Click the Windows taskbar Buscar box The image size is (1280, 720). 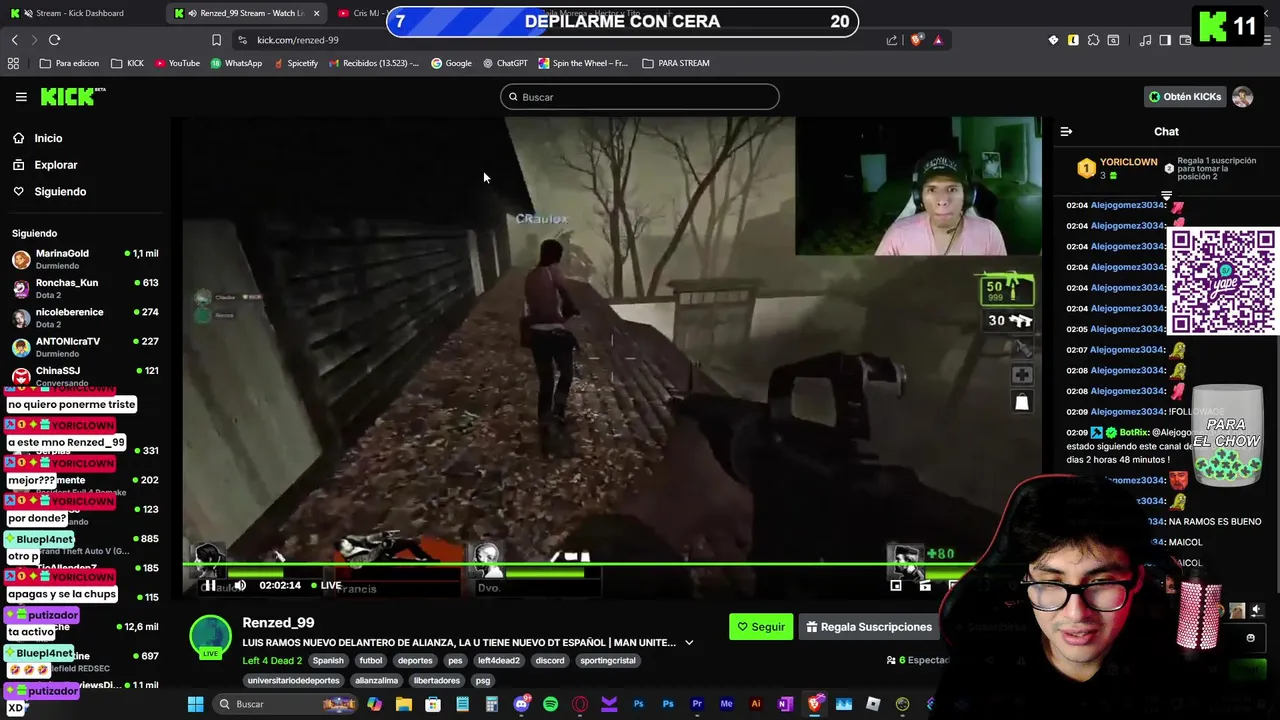pos(285,704)
